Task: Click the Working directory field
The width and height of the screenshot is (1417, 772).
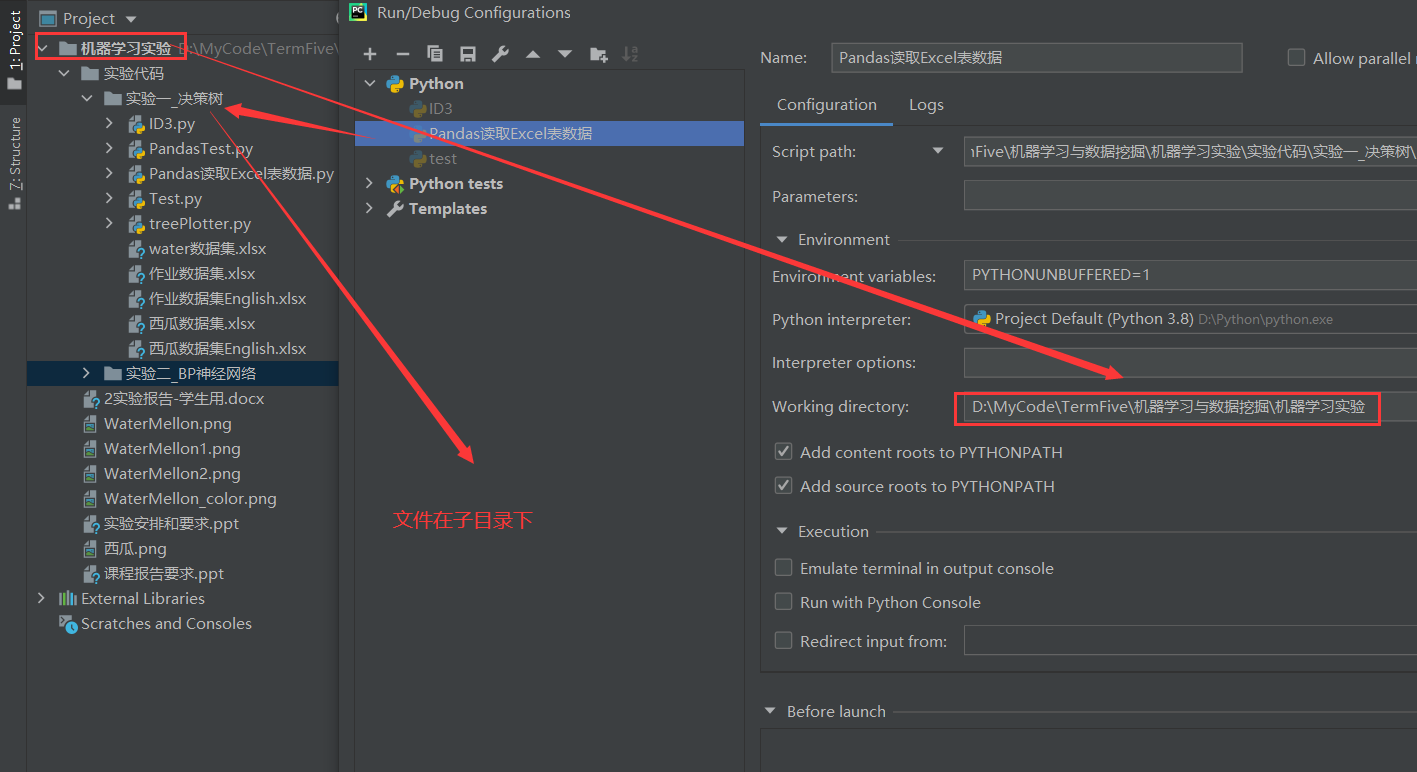Action: click(x=1190, y=407)
